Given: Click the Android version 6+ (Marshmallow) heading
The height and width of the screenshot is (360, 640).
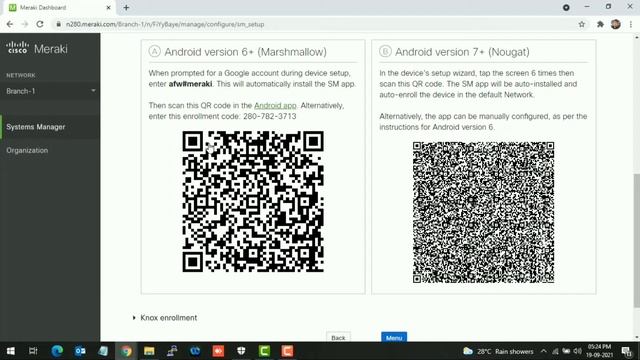Looking at the screenshot, I should (245, 52).
